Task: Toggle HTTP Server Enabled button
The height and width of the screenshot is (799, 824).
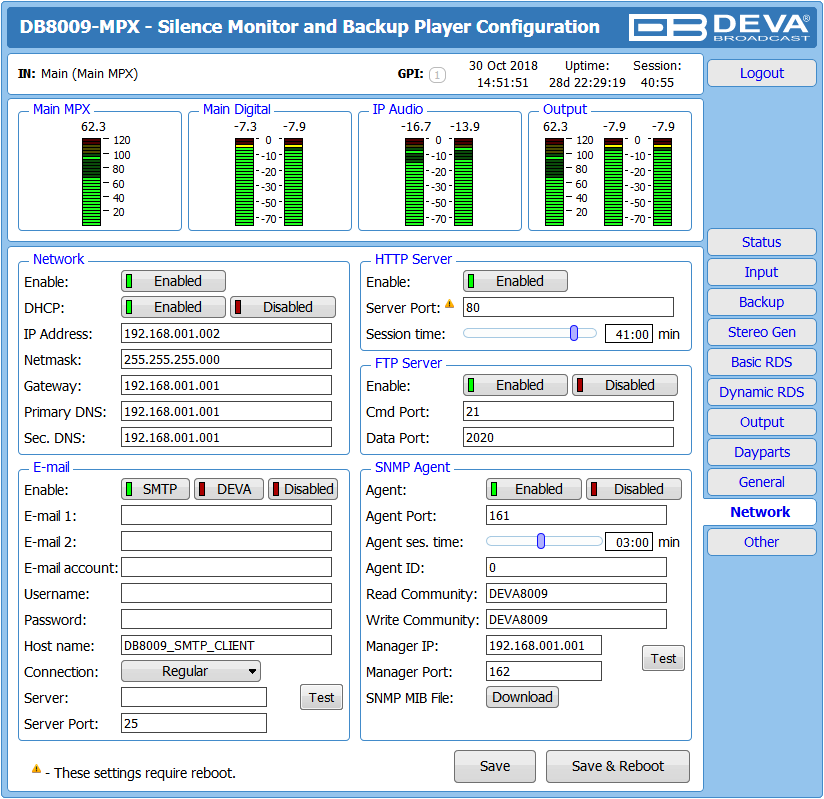Action: point(515,281)
